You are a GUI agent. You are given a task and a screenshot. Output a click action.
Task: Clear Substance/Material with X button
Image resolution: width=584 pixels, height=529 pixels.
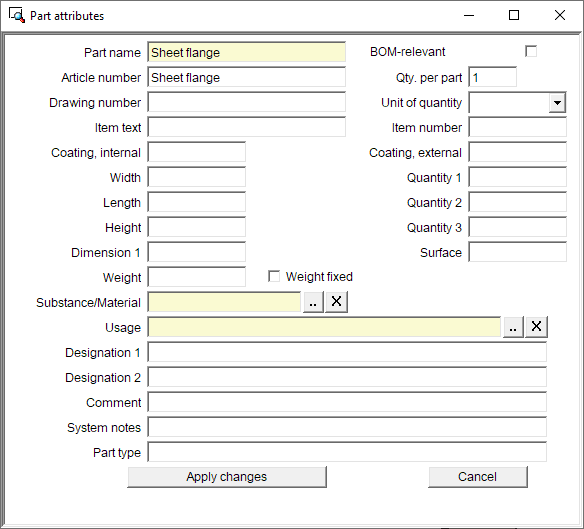pyautogui.click(x=336, y=302)
